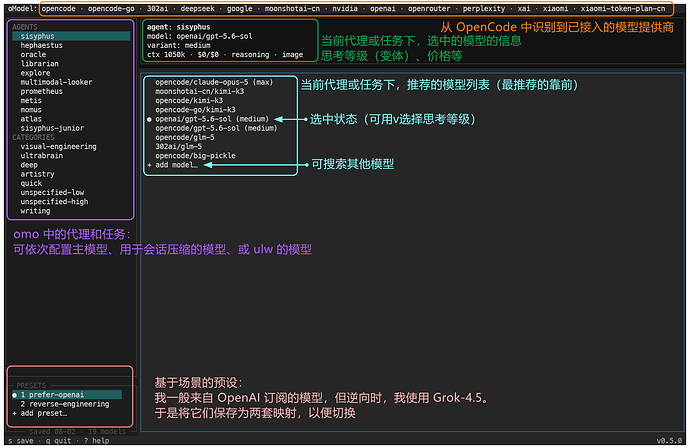The image size is (690, 448).
Task: Click add preset… entry
Action: coord(40,413)
